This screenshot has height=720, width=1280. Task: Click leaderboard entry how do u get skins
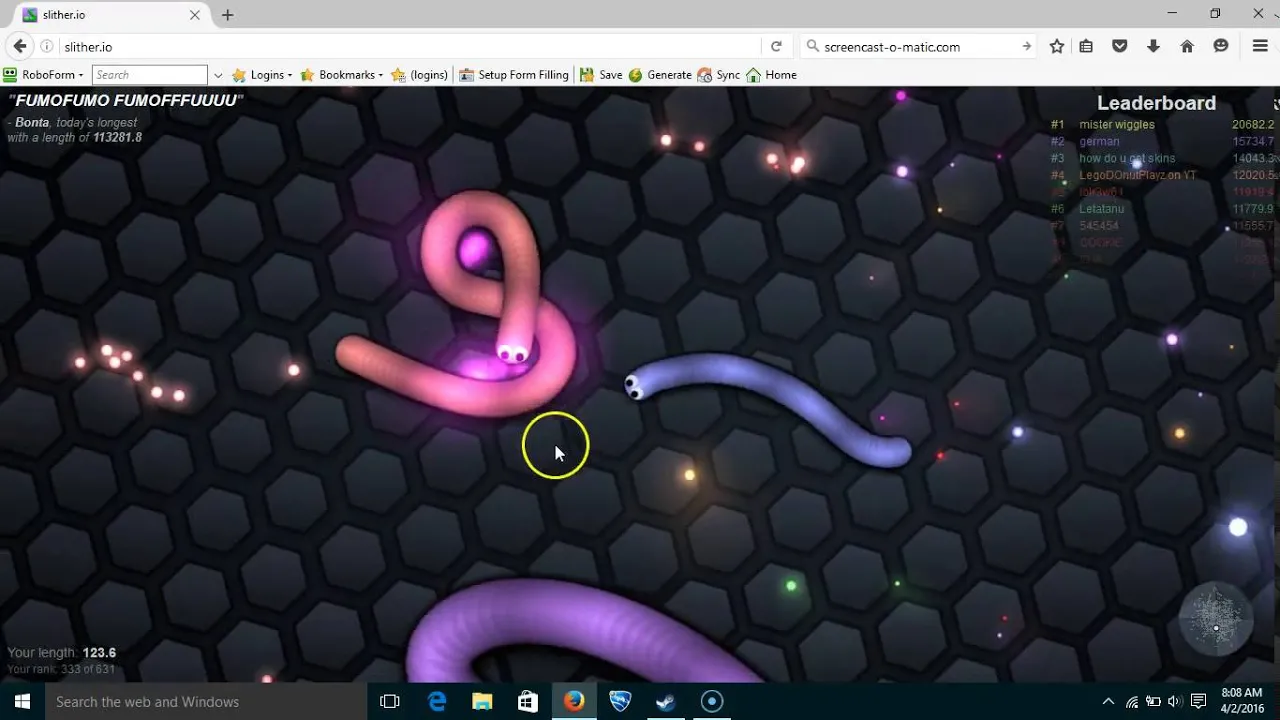tap(1127, 159)
